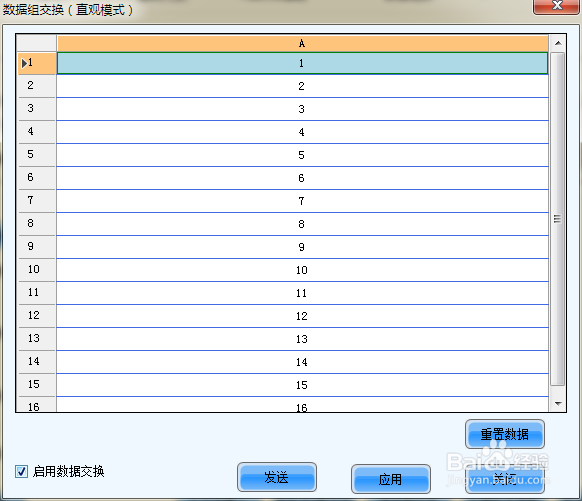Image resolution: width=582 pixels, height=501 pixels.
Task: Click the cell with value 10
Action: pyautogui.click(x=303, y=270)
